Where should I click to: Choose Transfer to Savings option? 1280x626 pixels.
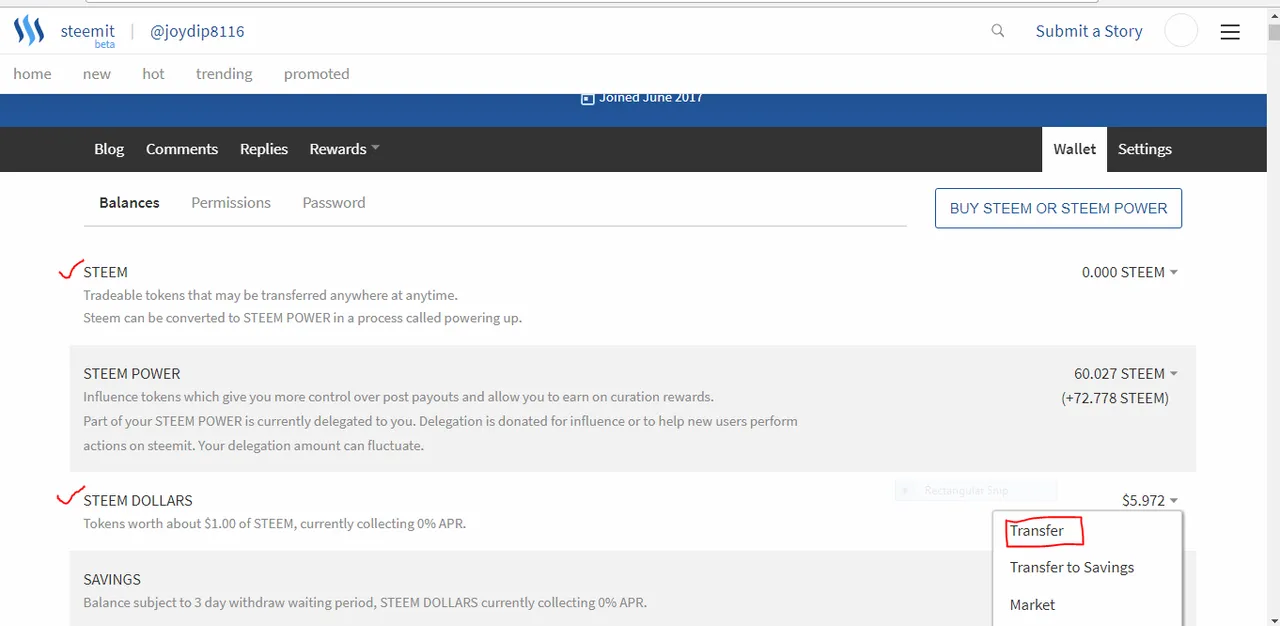[x=1072, y=567]
